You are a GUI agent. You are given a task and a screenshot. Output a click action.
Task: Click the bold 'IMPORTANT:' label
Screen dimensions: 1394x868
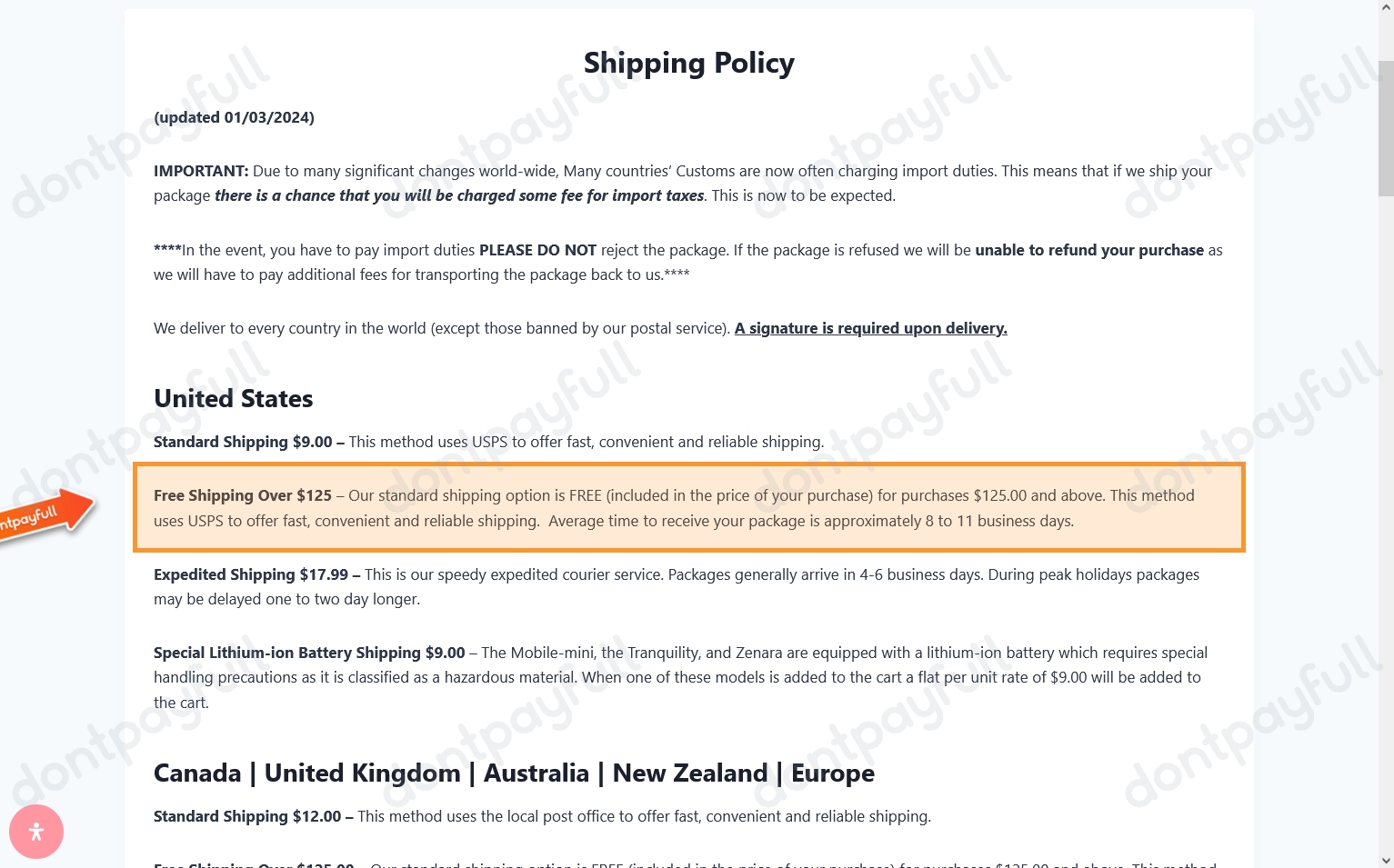tap(201, 171)
